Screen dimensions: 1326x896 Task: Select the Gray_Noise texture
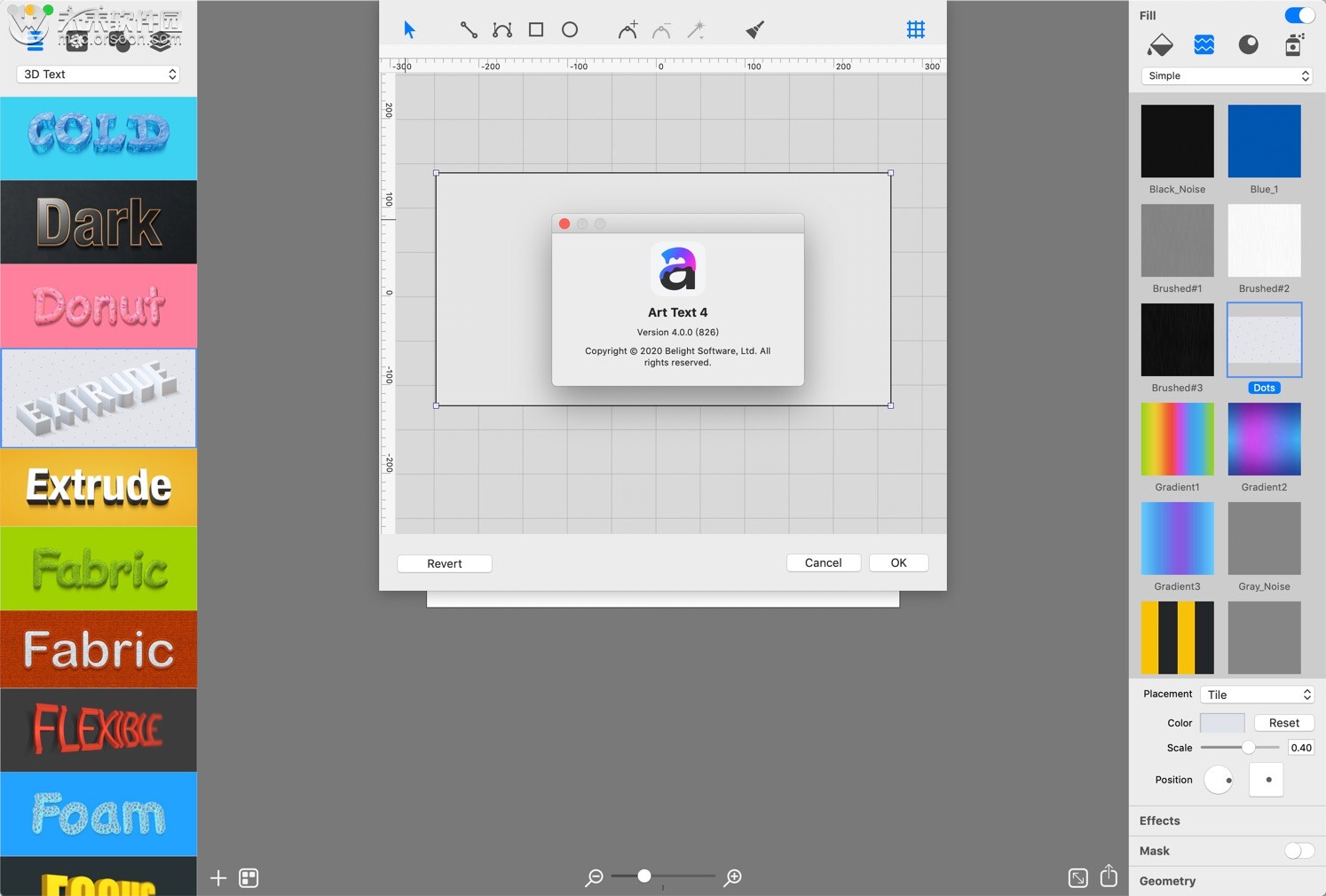pyautogui.click(x=1264, y=538)
